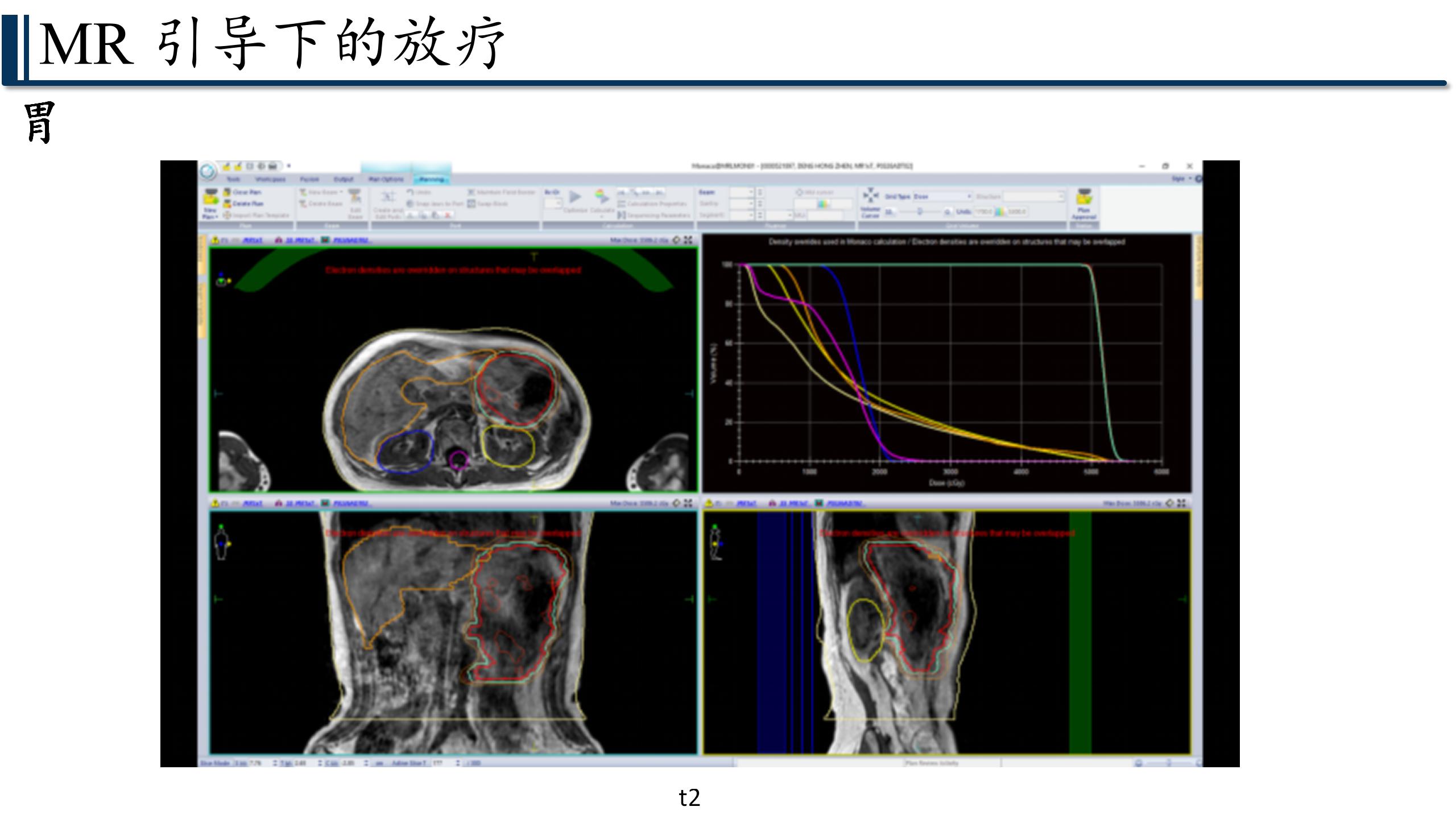This screenshot has height=819, width=1456.
Task: Click the Units maximum dose field
Action: (1017, 212)
